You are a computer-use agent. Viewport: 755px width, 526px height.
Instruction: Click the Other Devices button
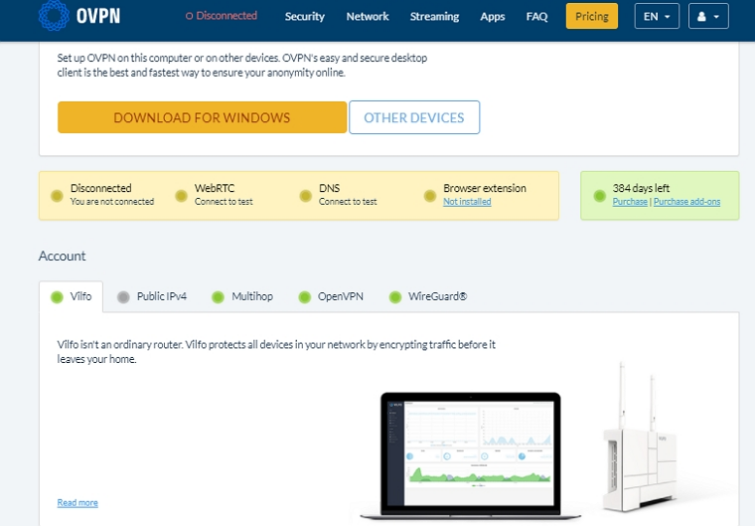414,117
